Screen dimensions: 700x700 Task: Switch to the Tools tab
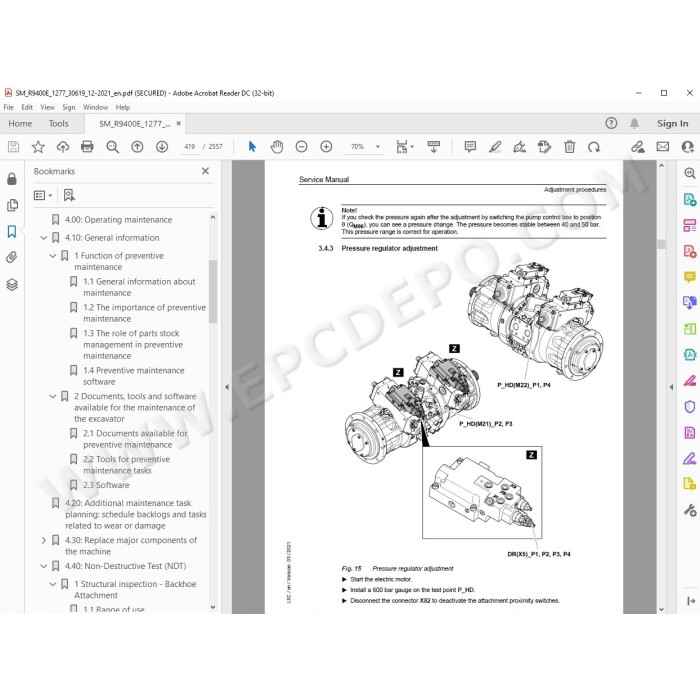coord(58,124)
